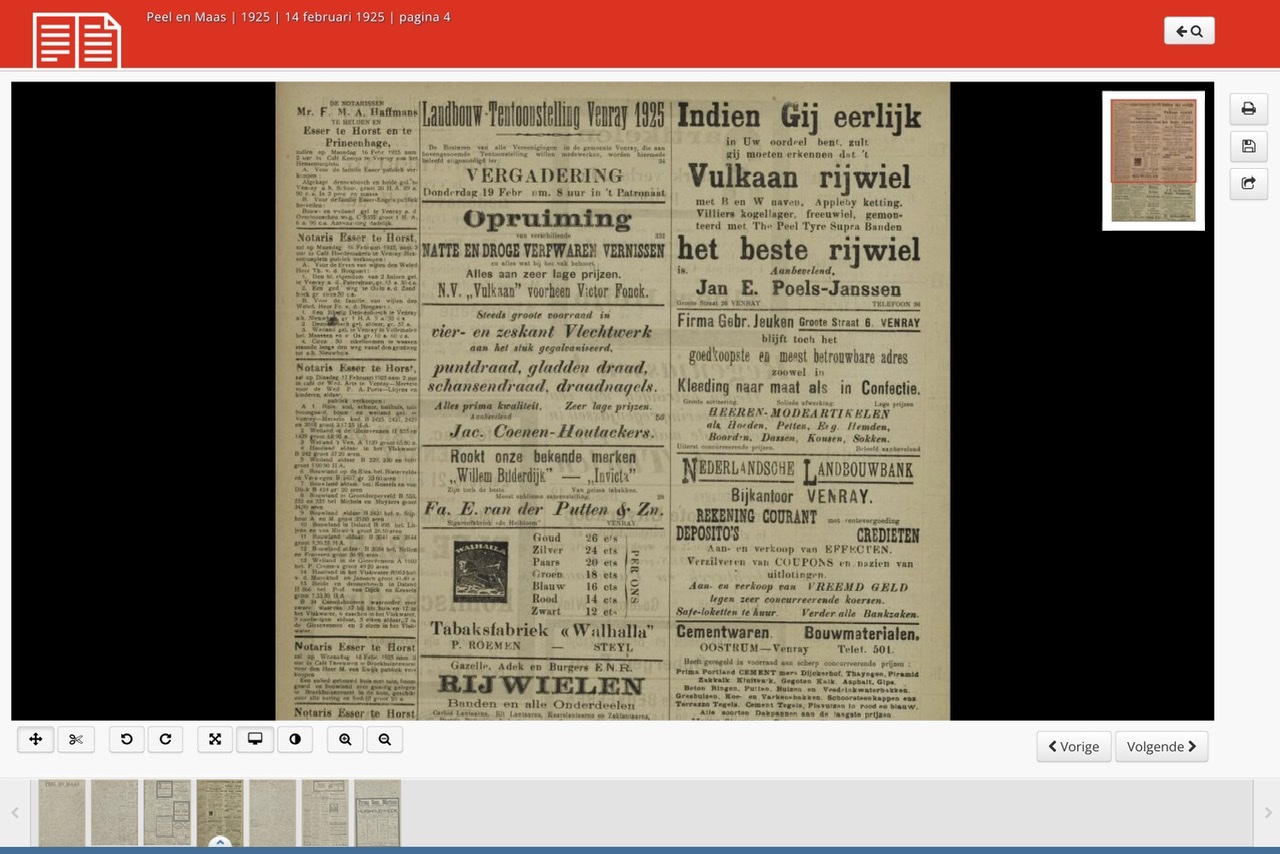
Task: Go to previous page with Vorige
Action: coord(1073,747)
